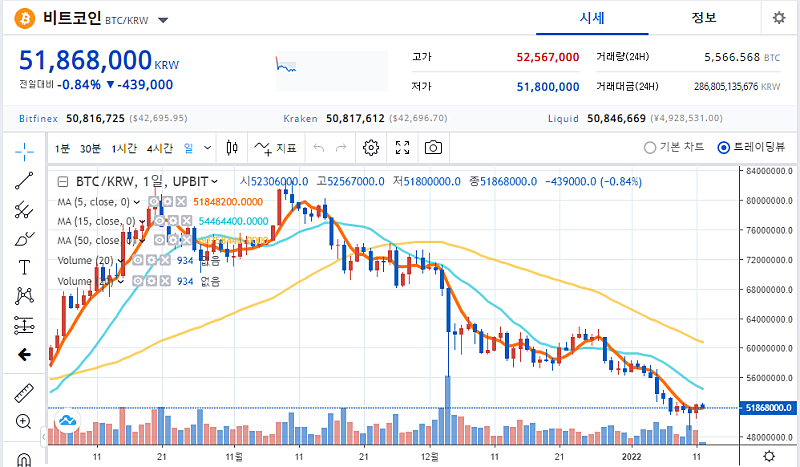Screen dimensions: 800x467
Task: Select the 1분 interval
Action: 62,149
